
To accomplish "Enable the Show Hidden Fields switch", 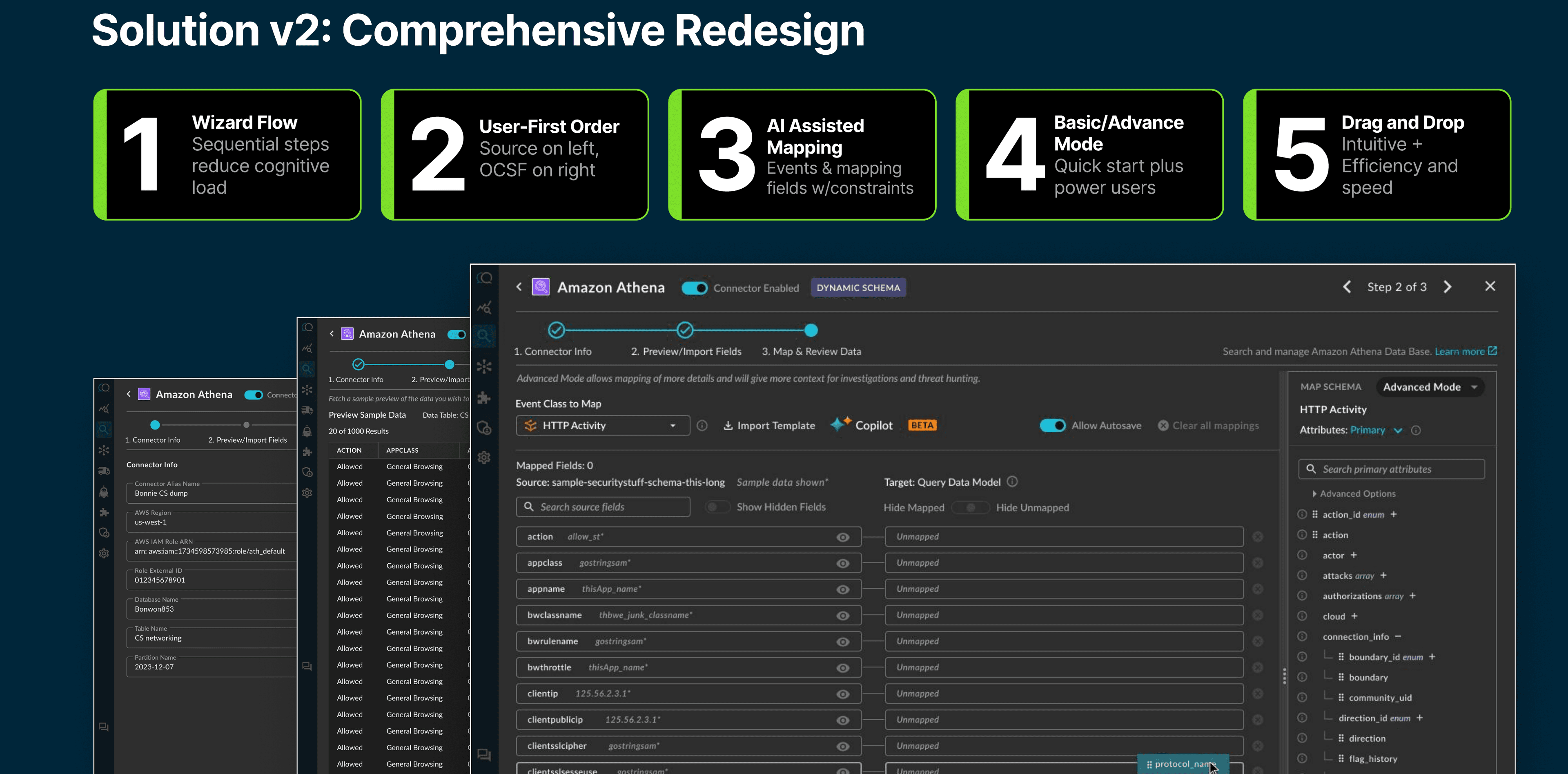I will click(x=718, y=506).
